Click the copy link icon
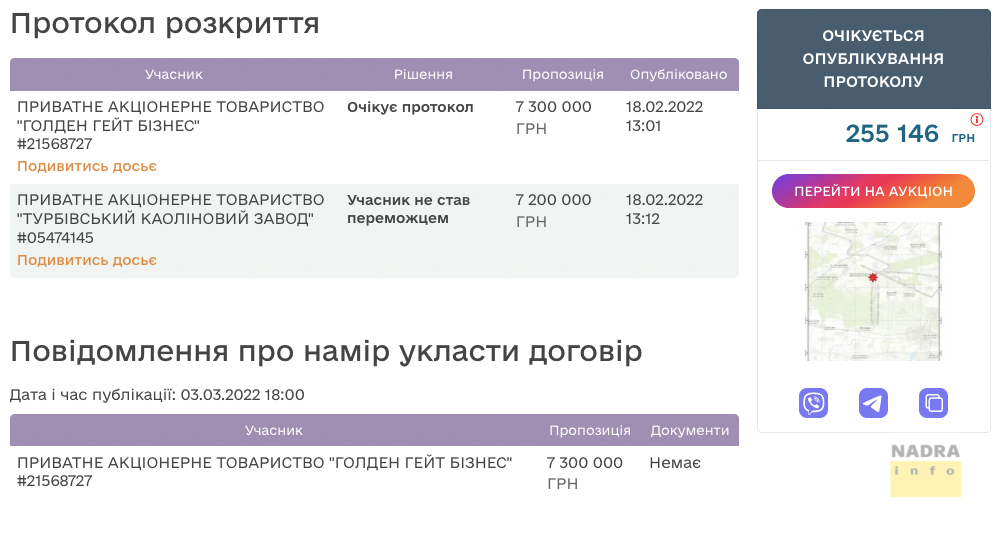Viewport: 999px width, 533px height. [933, 403]
